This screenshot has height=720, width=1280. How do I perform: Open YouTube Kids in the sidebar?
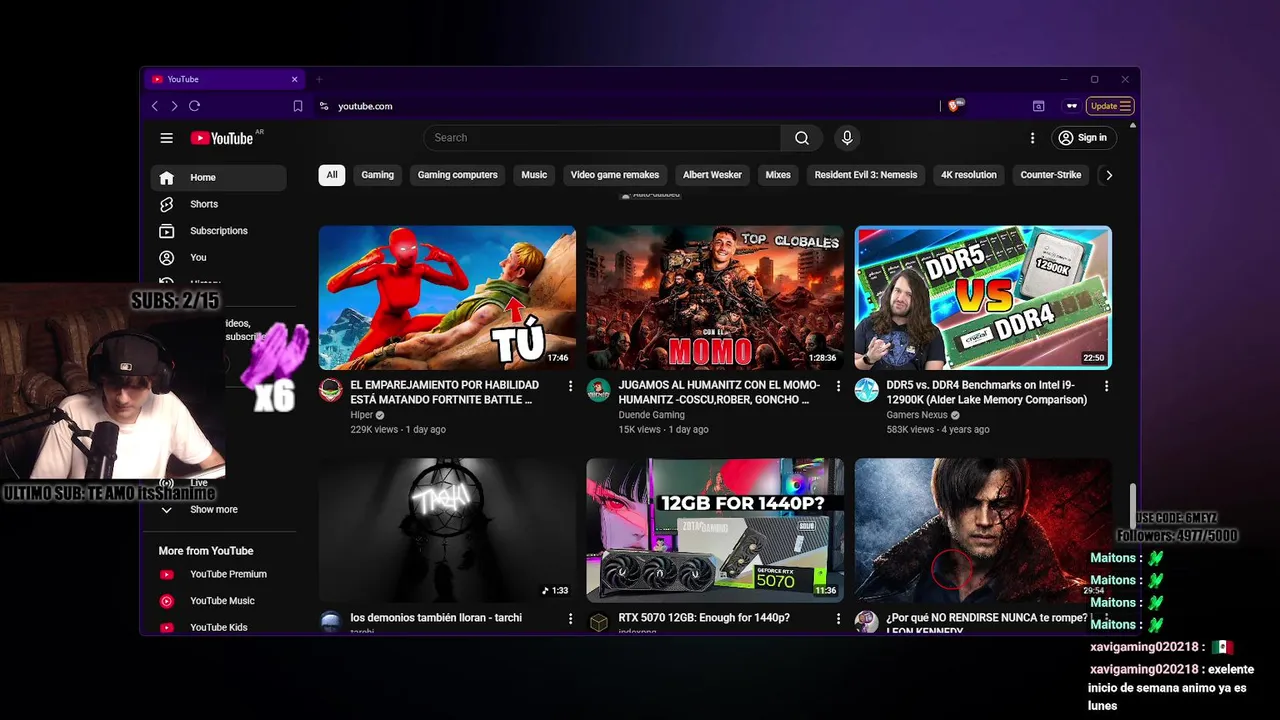[x=218, y=627]
